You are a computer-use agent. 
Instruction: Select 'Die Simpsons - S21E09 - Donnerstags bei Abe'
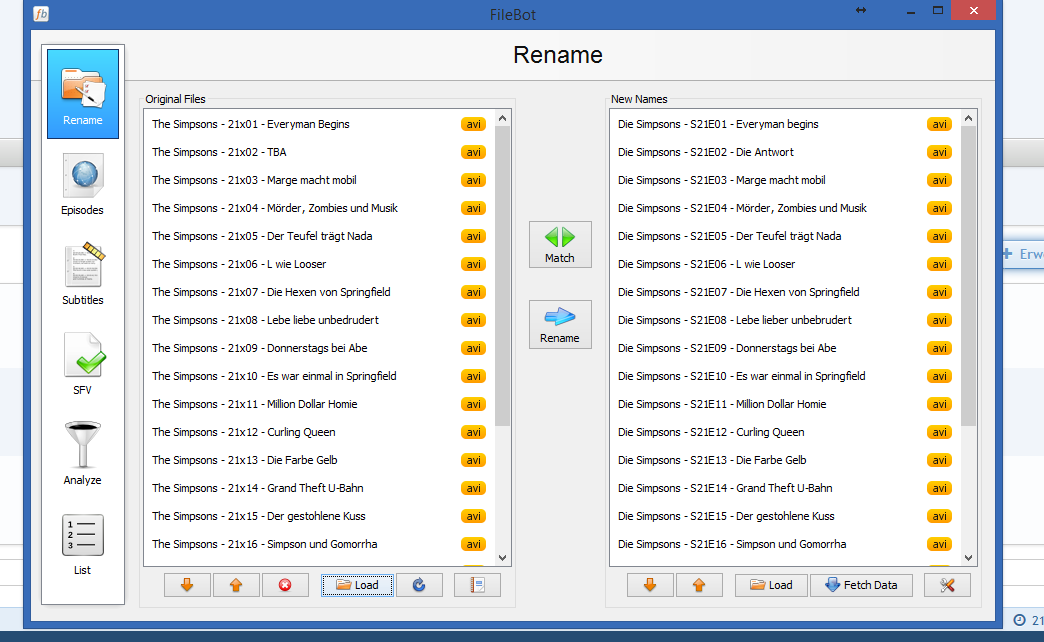click(x=786, y=348)
